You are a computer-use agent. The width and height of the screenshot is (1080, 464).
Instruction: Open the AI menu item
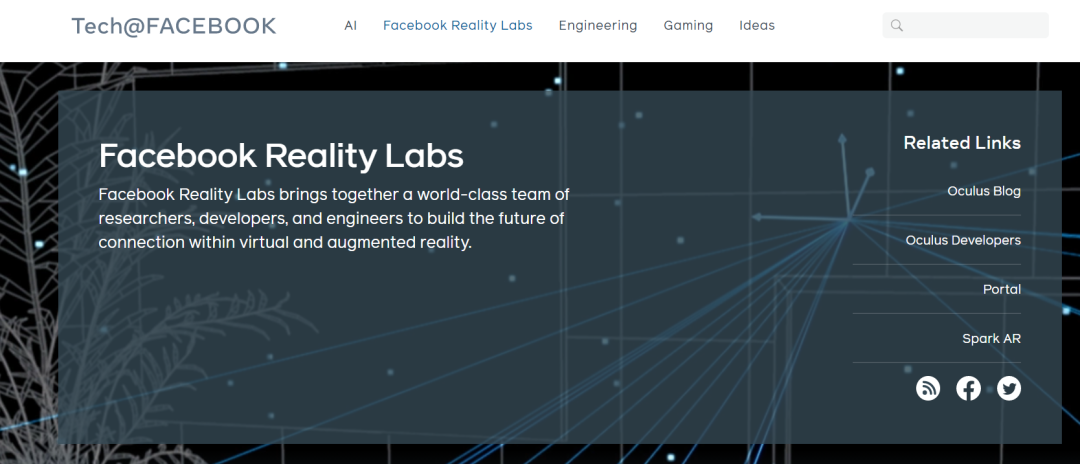(350, 26)
